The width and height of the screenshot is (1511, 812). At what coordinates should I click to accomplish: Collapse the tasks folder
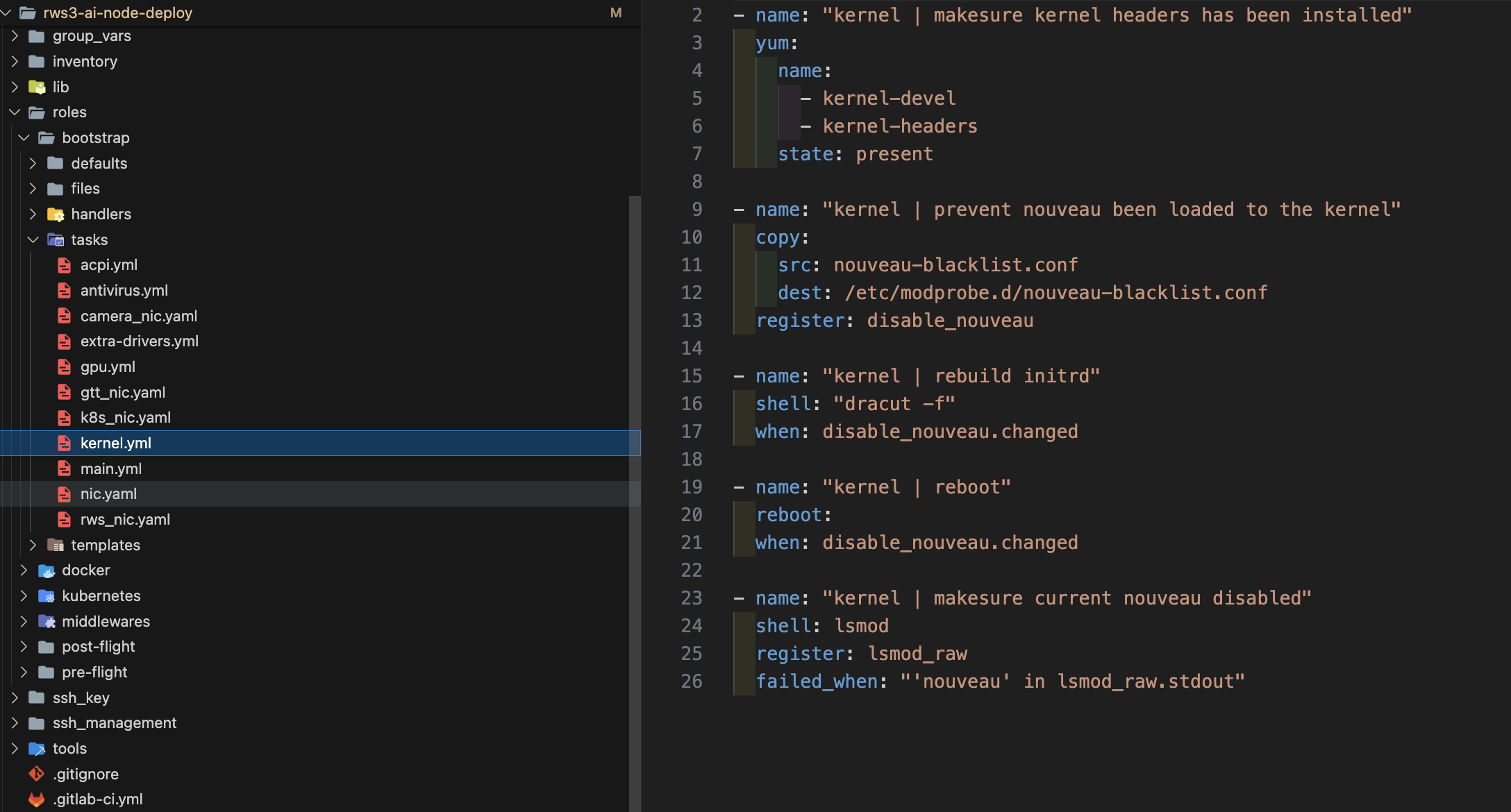point(37,238)
